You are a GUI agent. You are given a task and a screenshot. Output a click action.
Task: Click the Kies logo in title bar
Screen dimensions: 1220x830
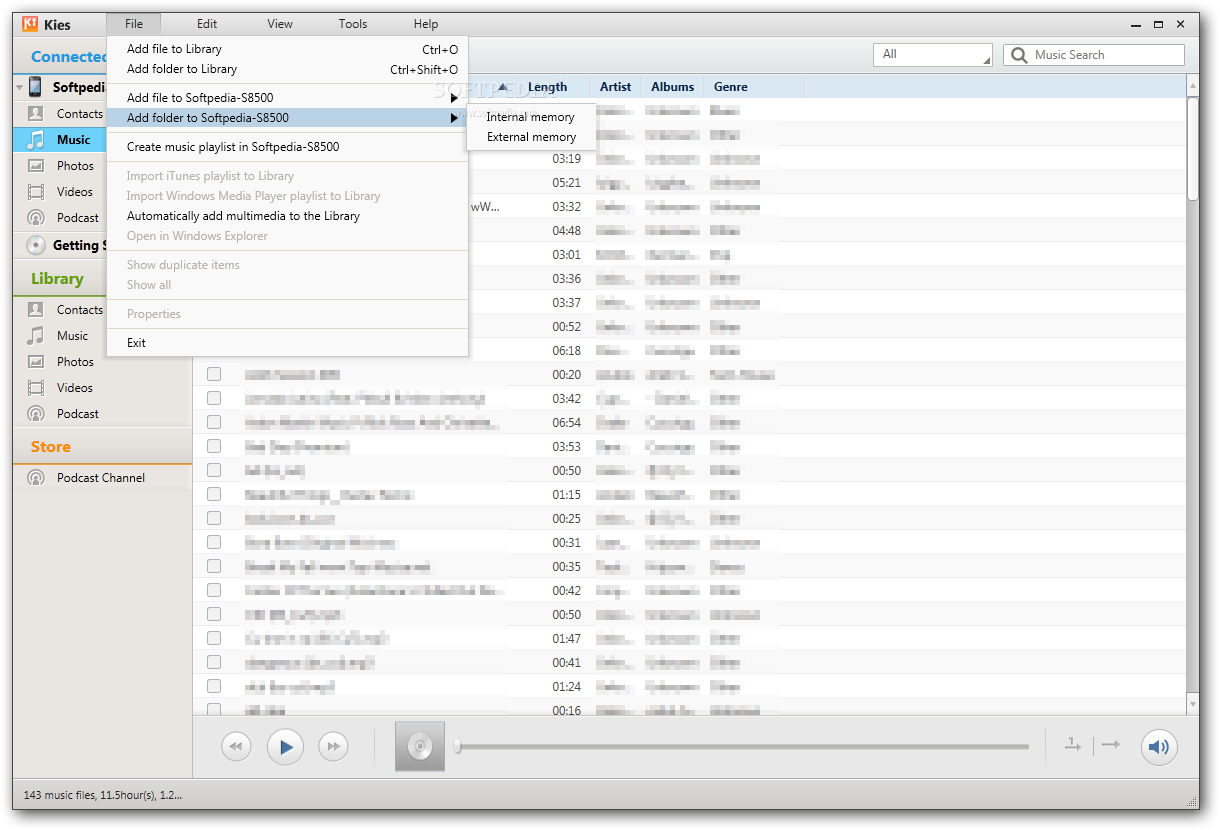(30, 24)
